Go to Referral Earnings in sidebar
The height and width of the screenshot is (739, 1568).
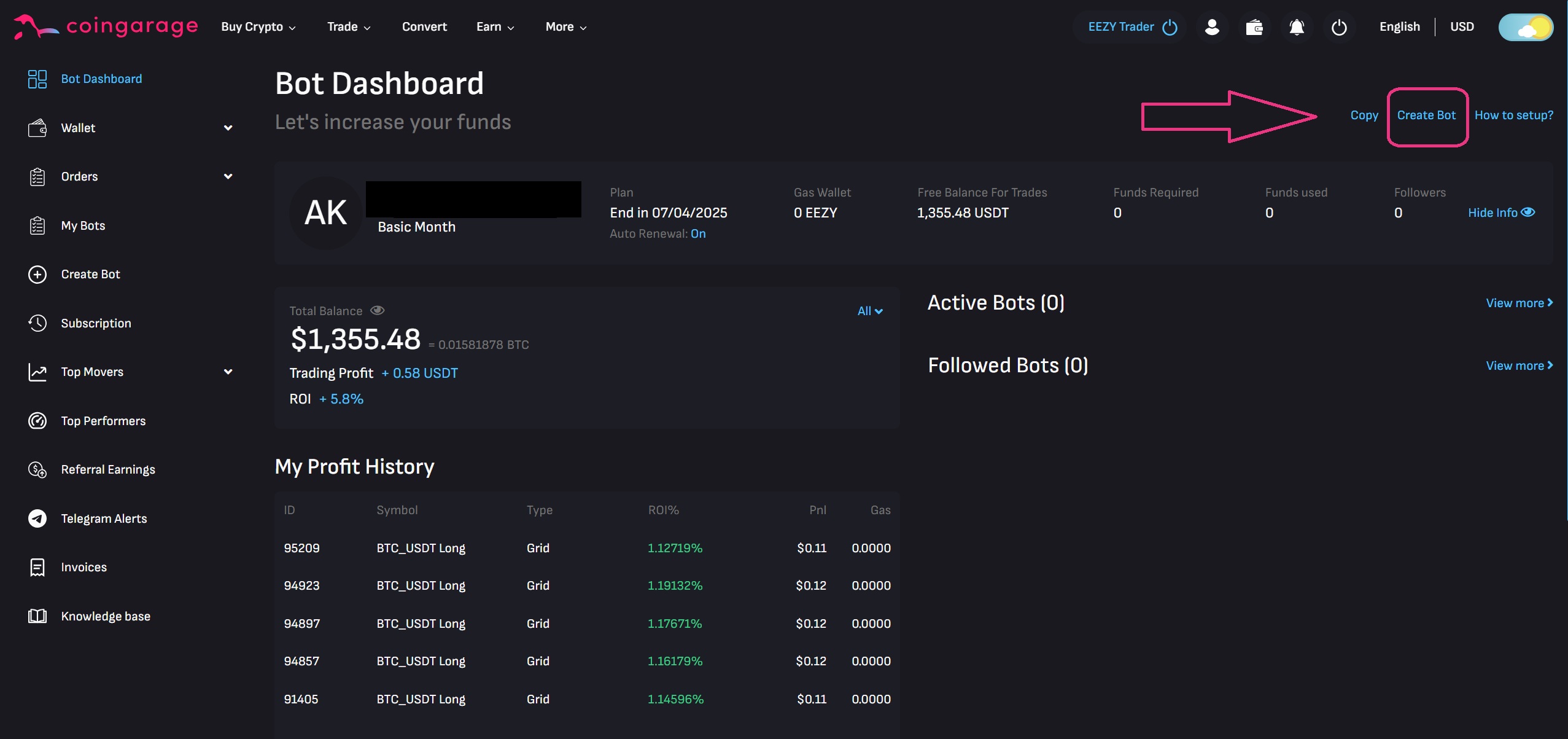click(108, 469)
